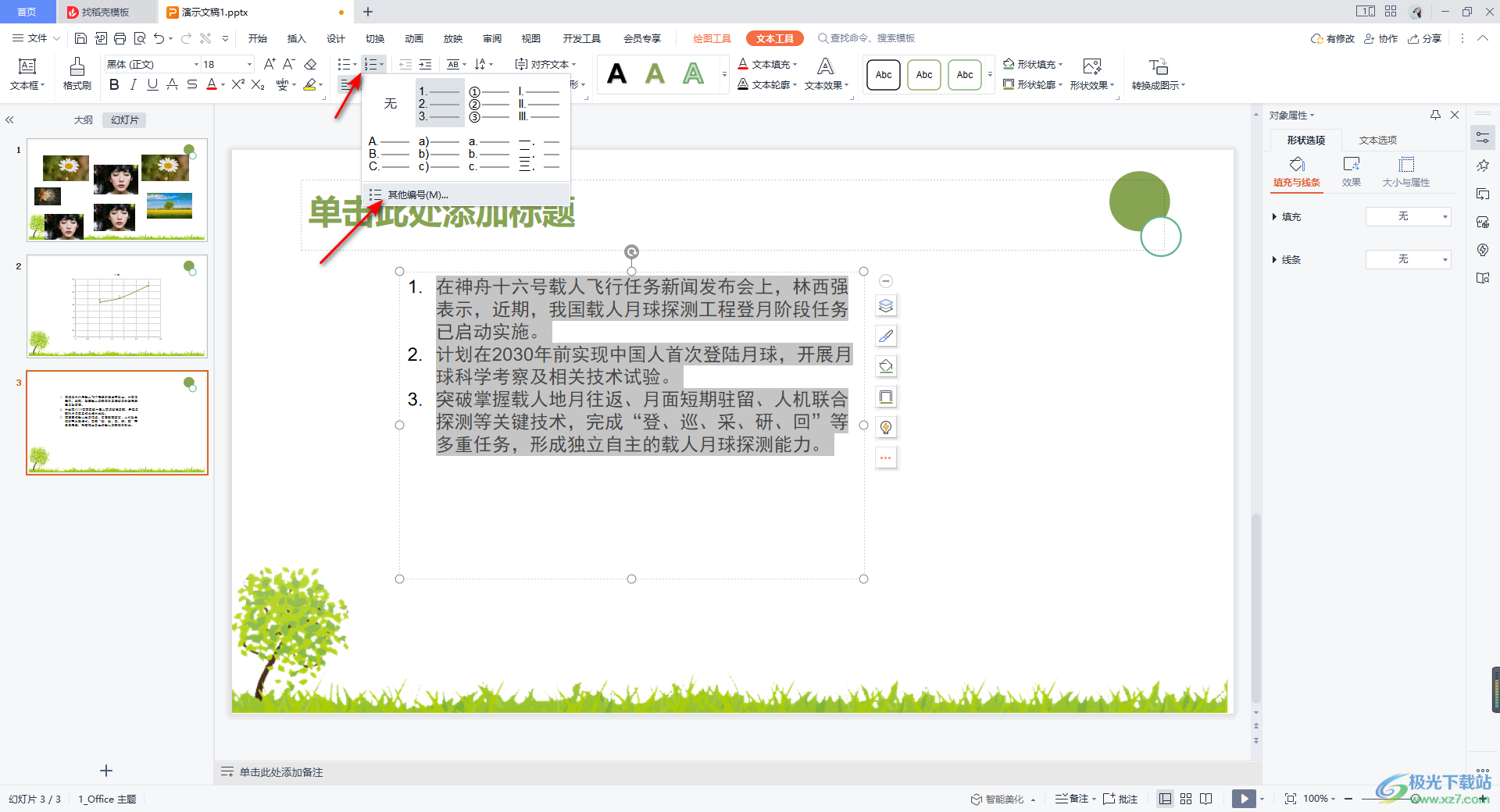Open Fill & Line section icon
This screenshot has width=1500, height=812.
coord(1297,172)
